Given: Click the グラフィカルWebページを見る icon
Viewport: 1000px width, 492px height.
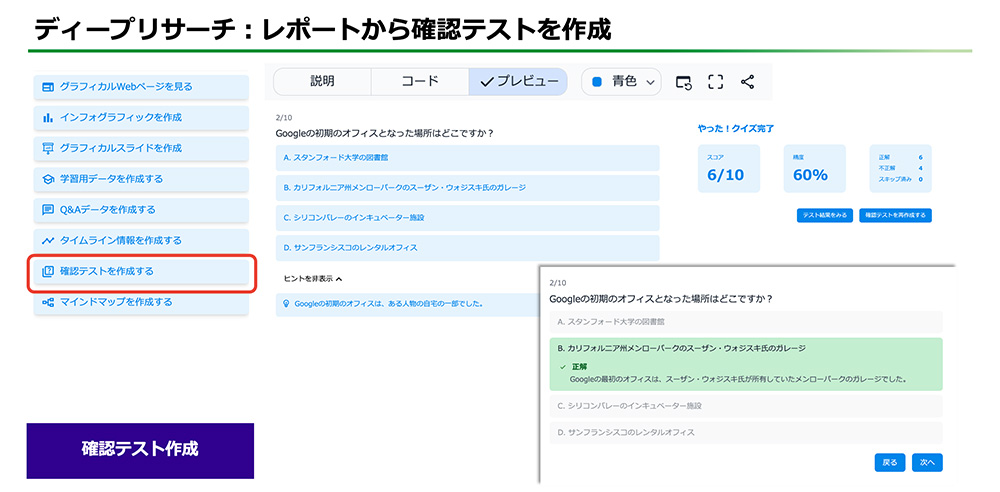Looking at the screenshot, I should (x=48, y=87).
